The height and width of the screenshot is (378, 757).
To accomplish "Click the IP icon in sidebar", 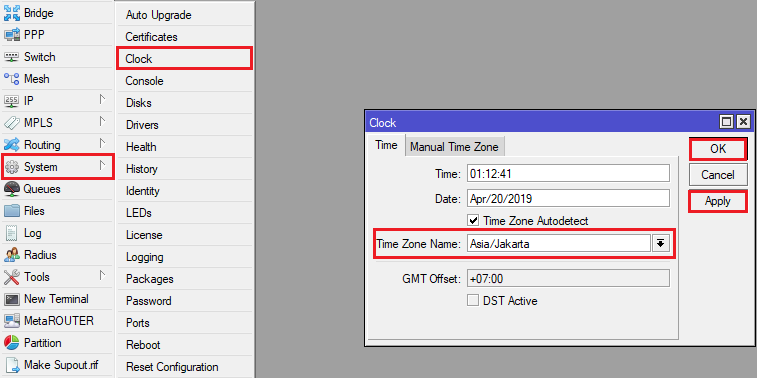I will 12,101.
